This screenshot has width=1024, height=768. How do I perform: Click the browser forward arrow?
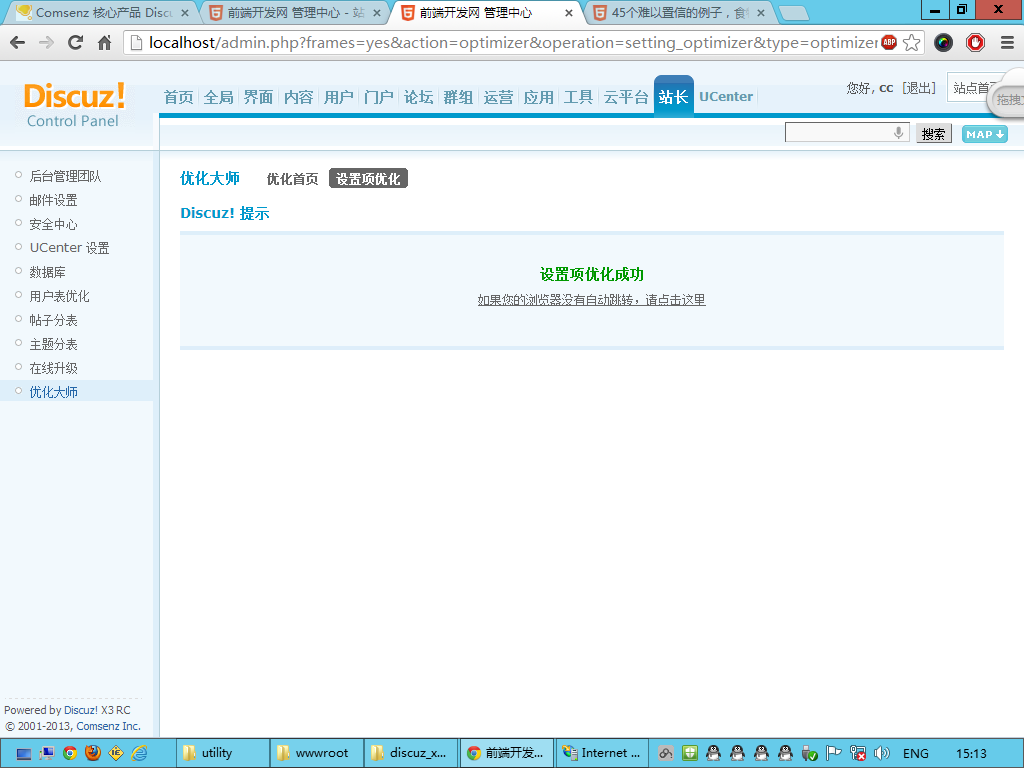pyautogui.click(x=46, y=43)
